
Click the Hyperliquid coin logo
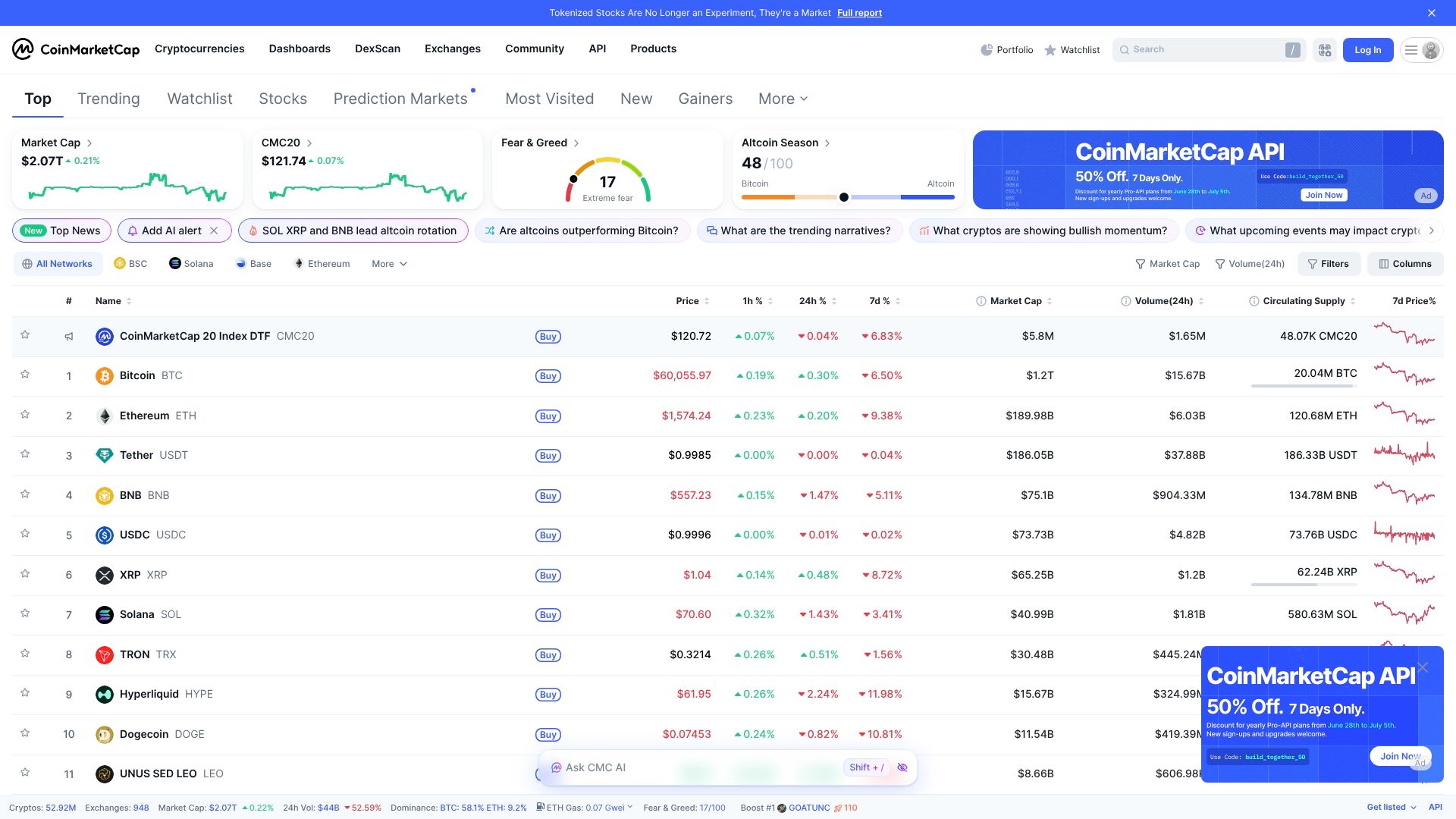[x=105, y=695]
